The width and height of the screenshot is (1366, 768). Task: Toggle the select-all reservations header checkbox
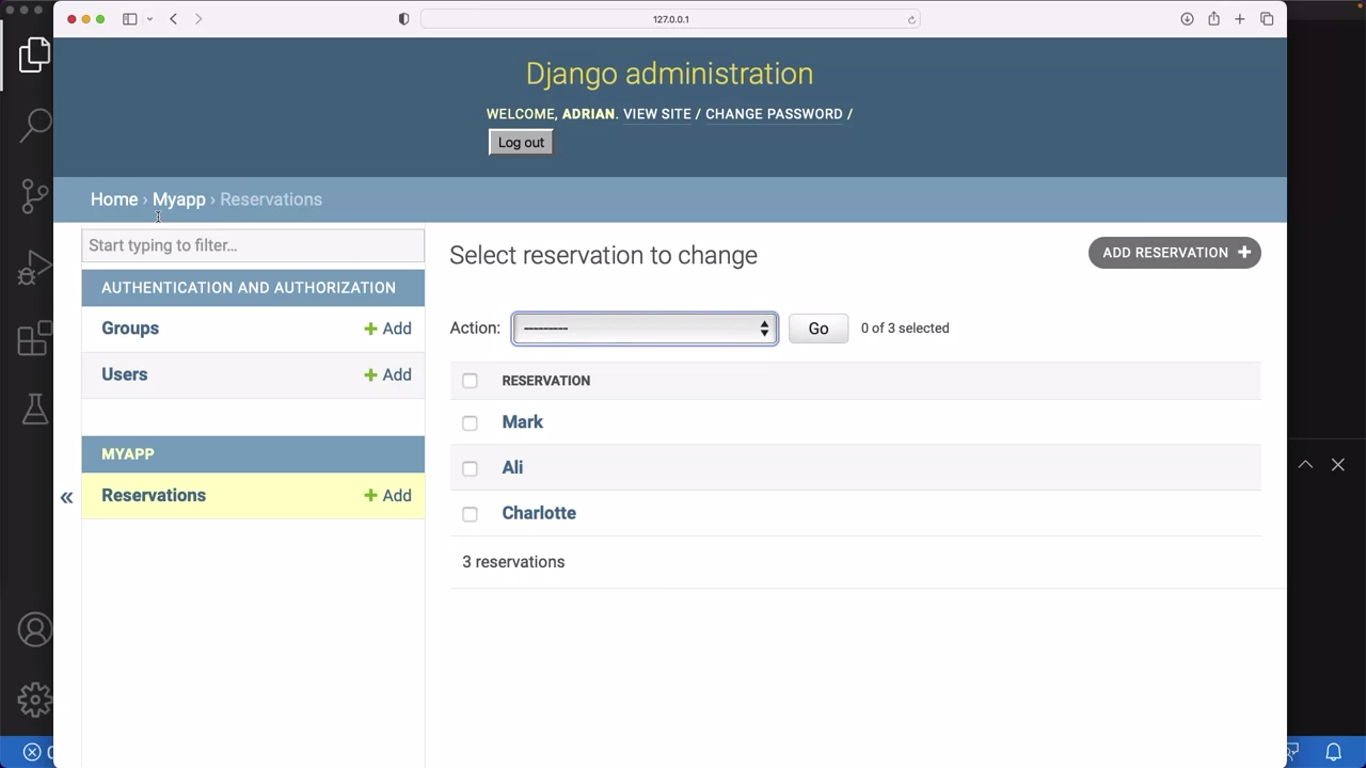pos(470,381)
